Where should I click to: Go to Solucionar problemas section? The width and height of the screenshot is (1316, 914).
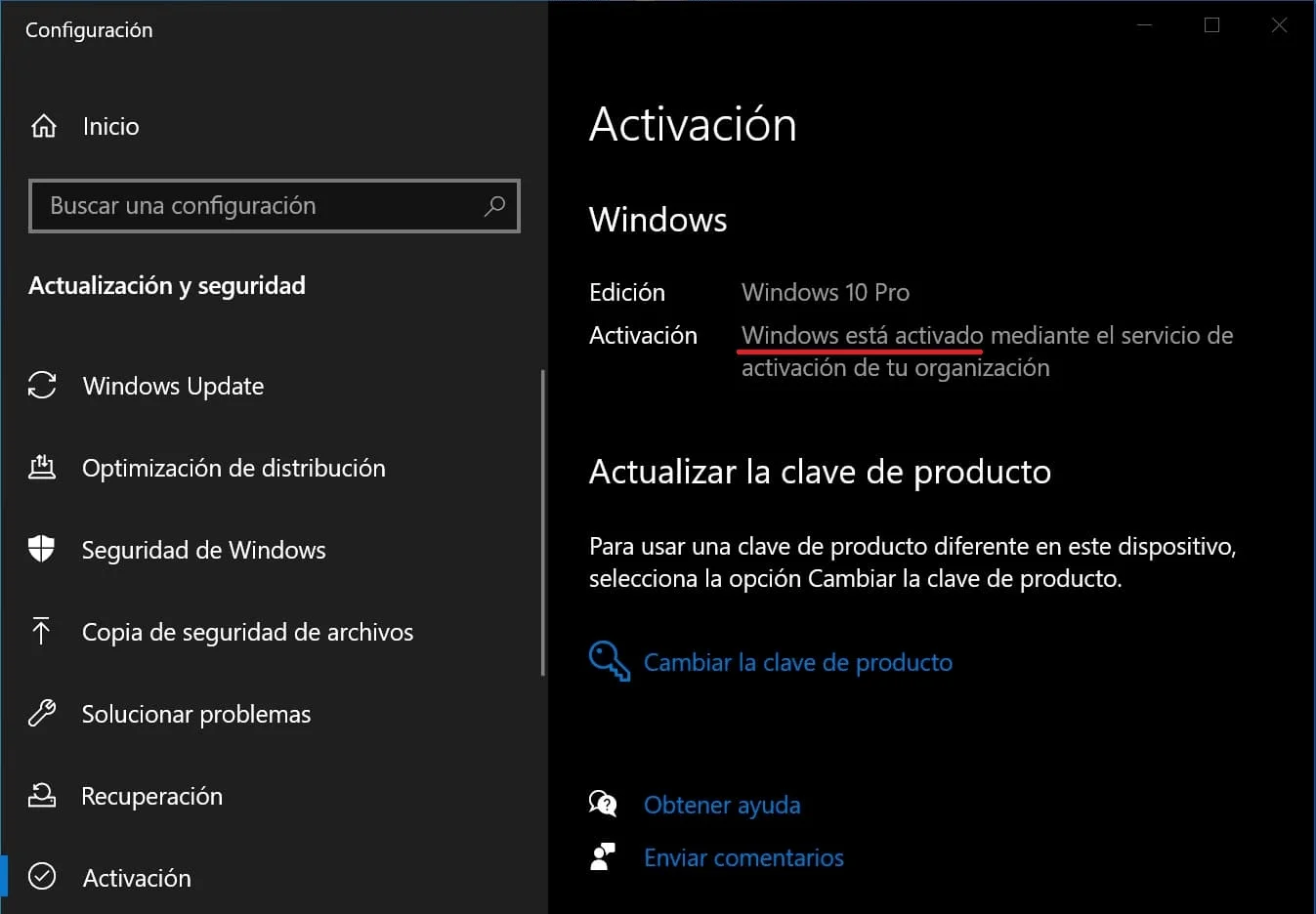coord(195,714)
